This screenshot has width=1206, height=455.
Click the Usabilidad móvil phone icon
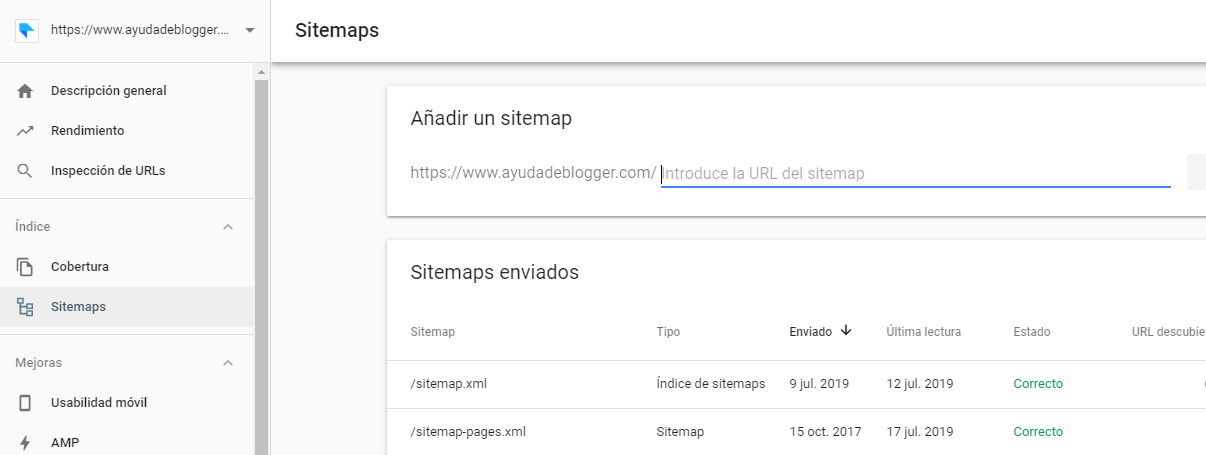pyautogui.click(x=26, y=403)
